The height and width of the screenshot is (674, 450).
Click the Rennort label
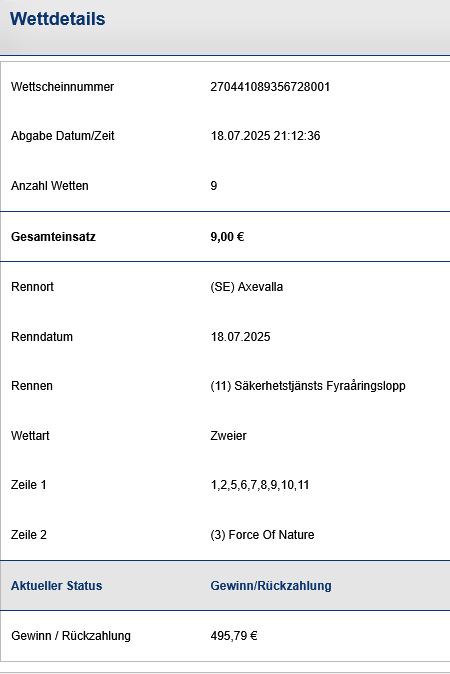click(x=32, y=287)
